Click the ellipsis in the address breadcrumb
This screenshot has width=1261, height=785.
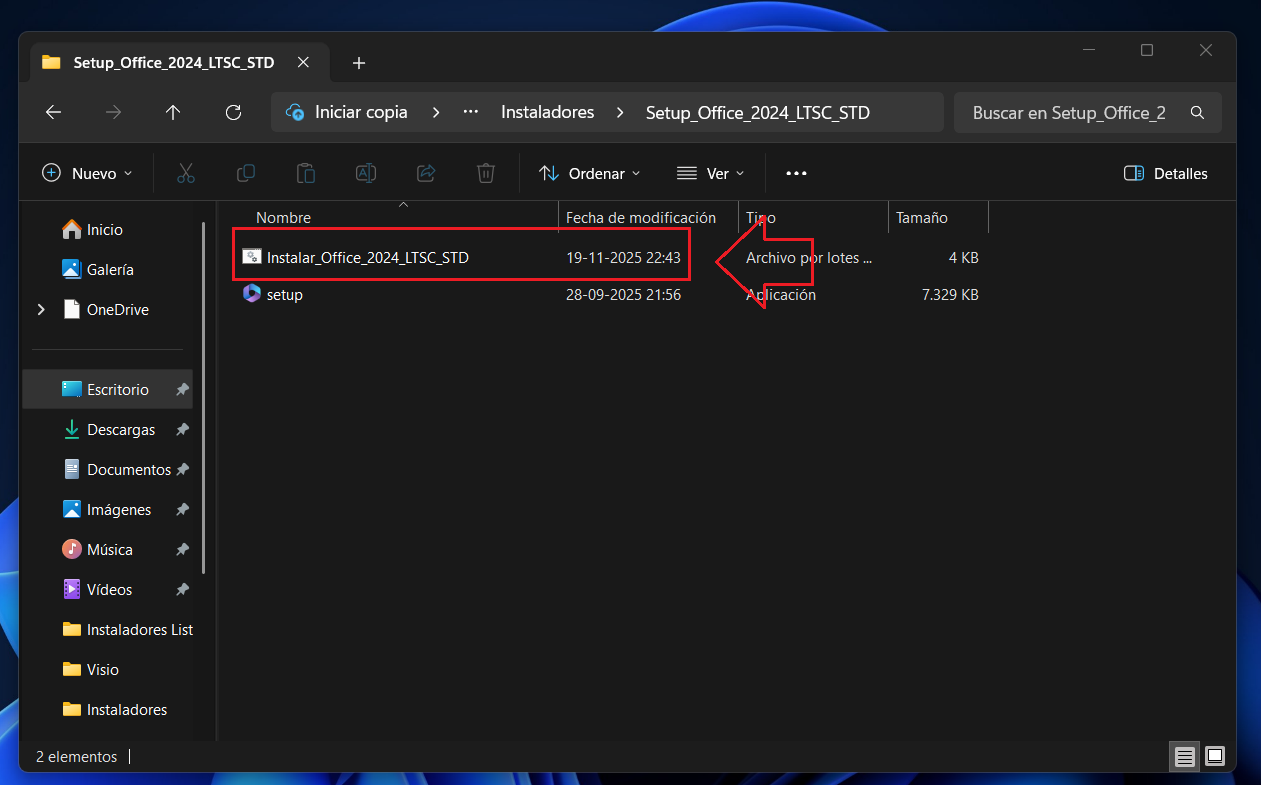click(x=470, y=113)
